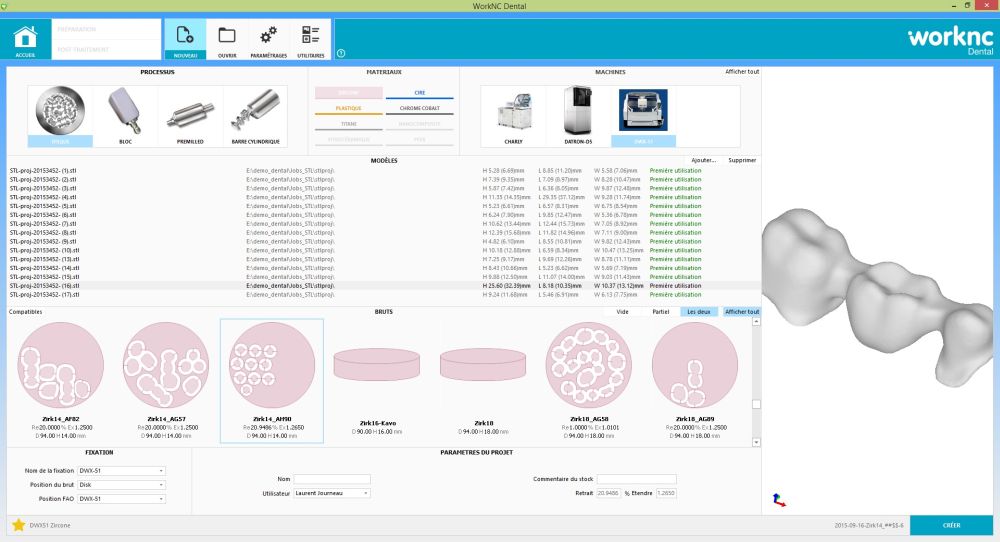Select the Charly machine
1000x542 pixels.
(x=513, y=116)
